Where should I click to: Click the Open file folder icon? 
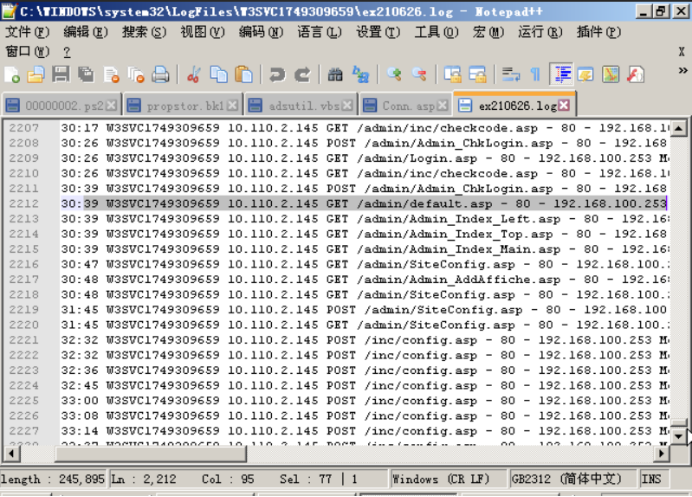[x=35, y=75]
